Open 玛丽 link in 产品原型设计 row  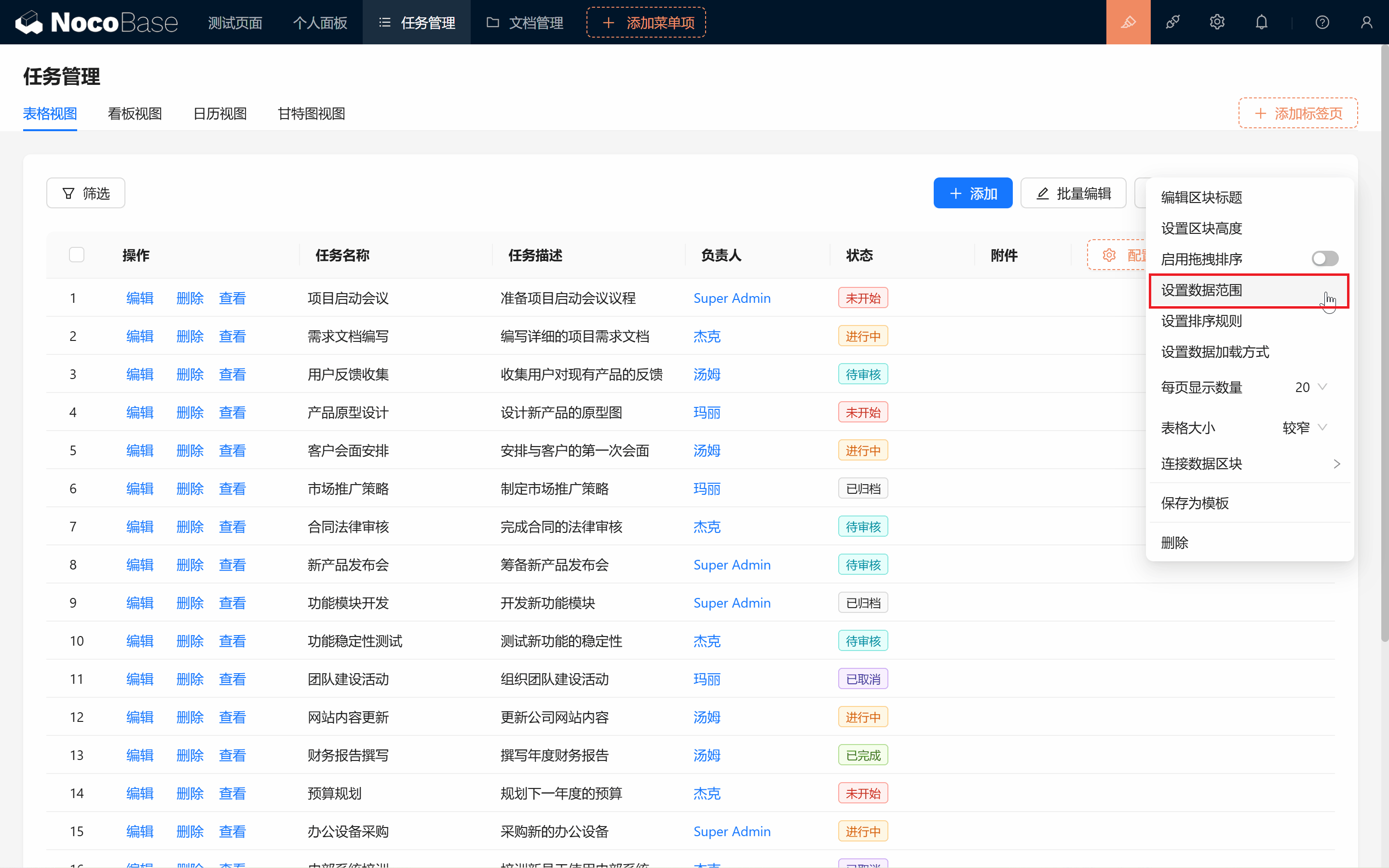pyautogui.click(x=707, y=412)
